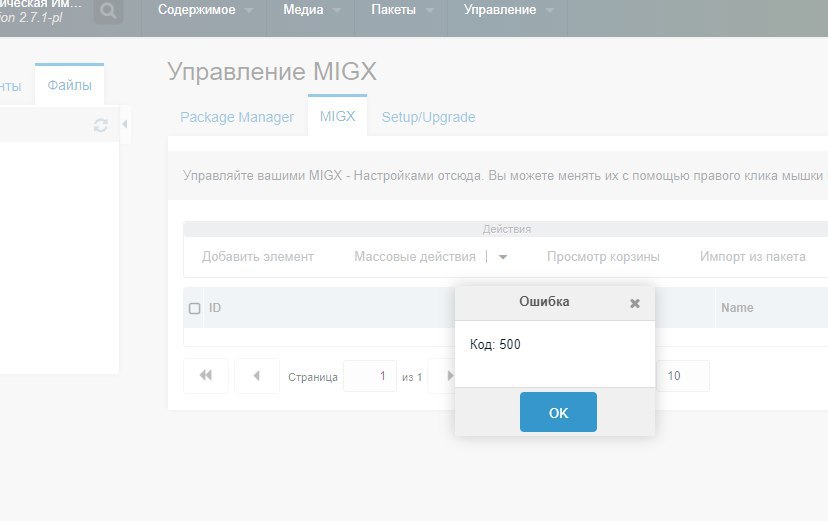Screen dimensions: 828x521
Task: Refresh the file tree
Action: (101, 125)
